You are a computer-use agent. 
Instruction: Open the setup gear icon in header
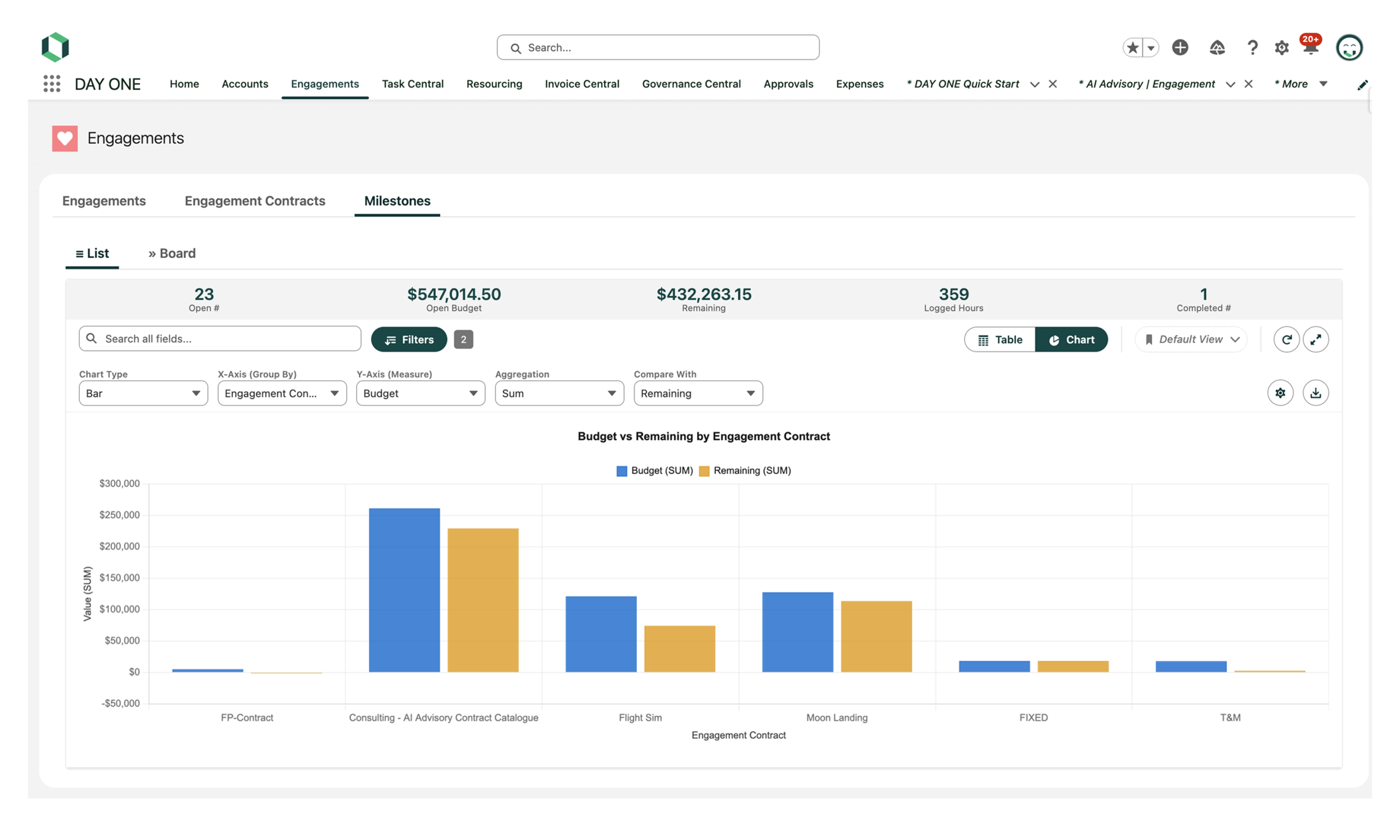point(1281,48)
